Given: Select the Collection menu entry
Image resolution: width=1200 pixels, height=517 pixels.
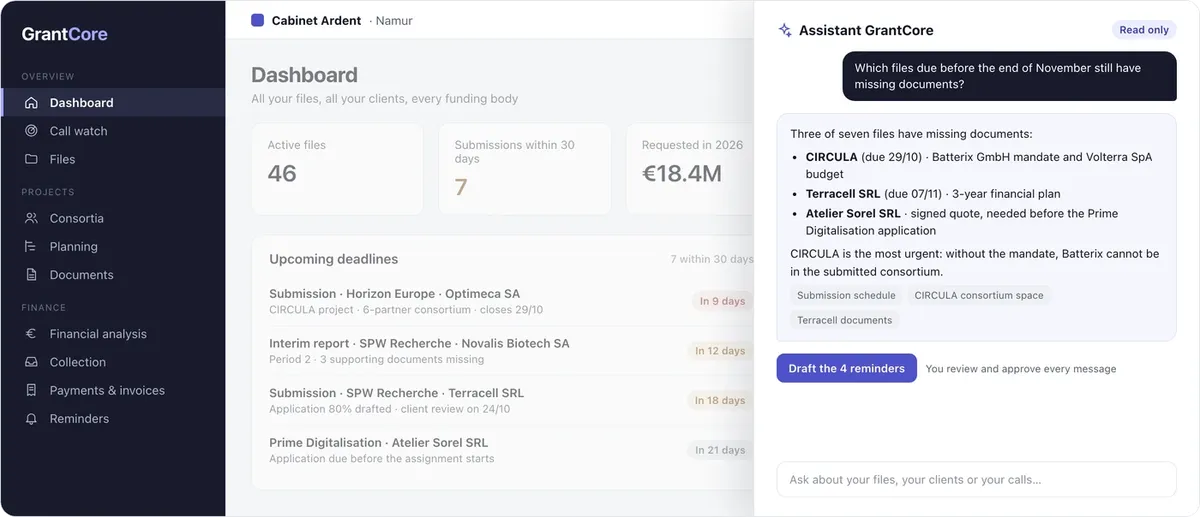Looking at the screenshot, I should [x=113, y=362].
